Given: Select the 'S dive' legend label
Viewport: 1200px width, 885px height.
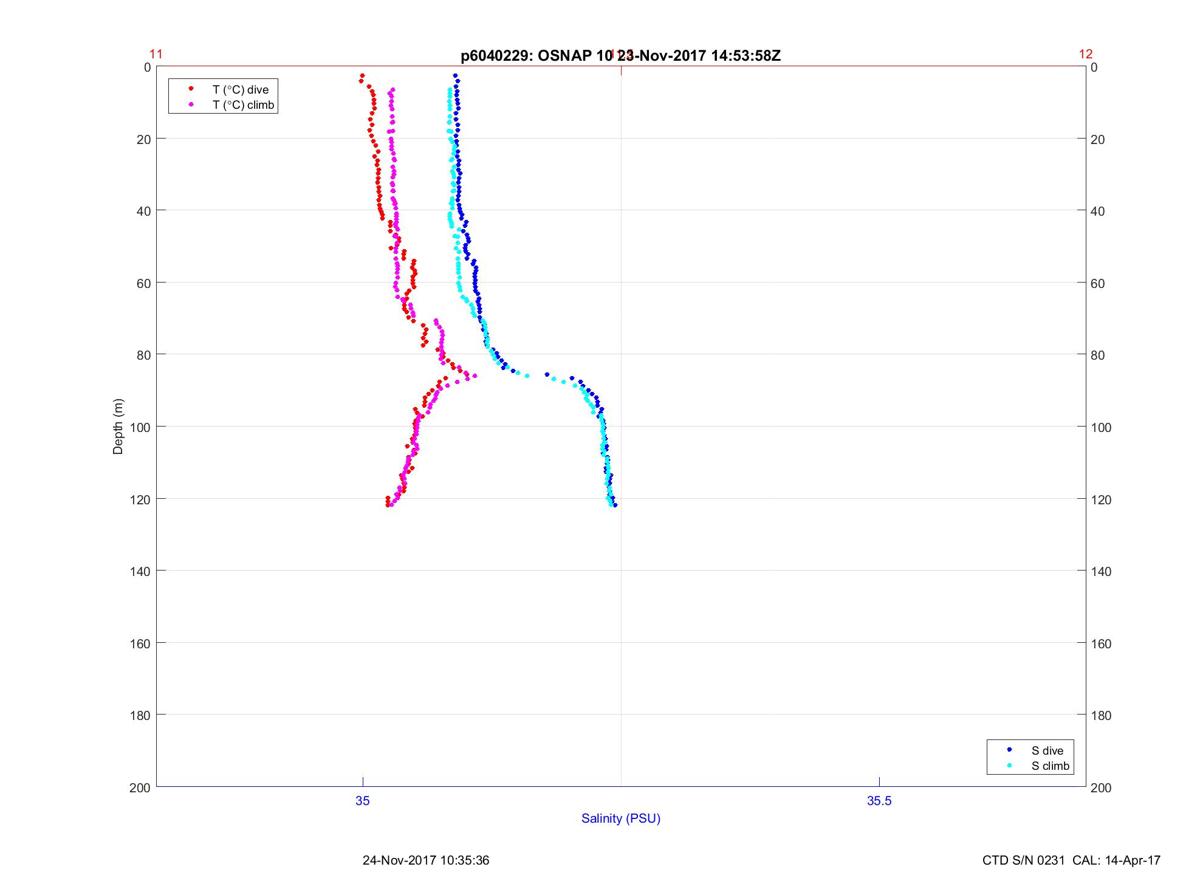Looking at the screenshot, I should (1049, 750).
